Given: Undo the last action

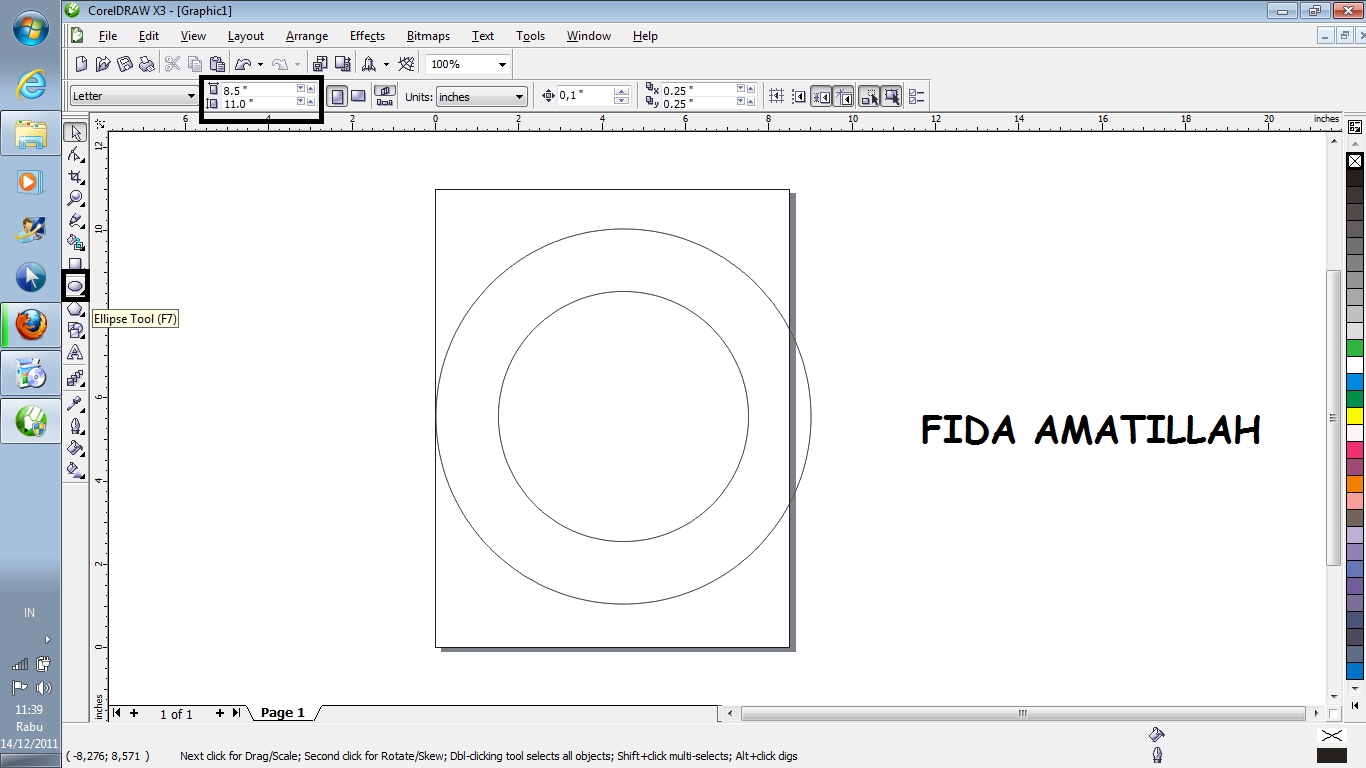Looking at the screenshot, I should (x=243, y=64).
